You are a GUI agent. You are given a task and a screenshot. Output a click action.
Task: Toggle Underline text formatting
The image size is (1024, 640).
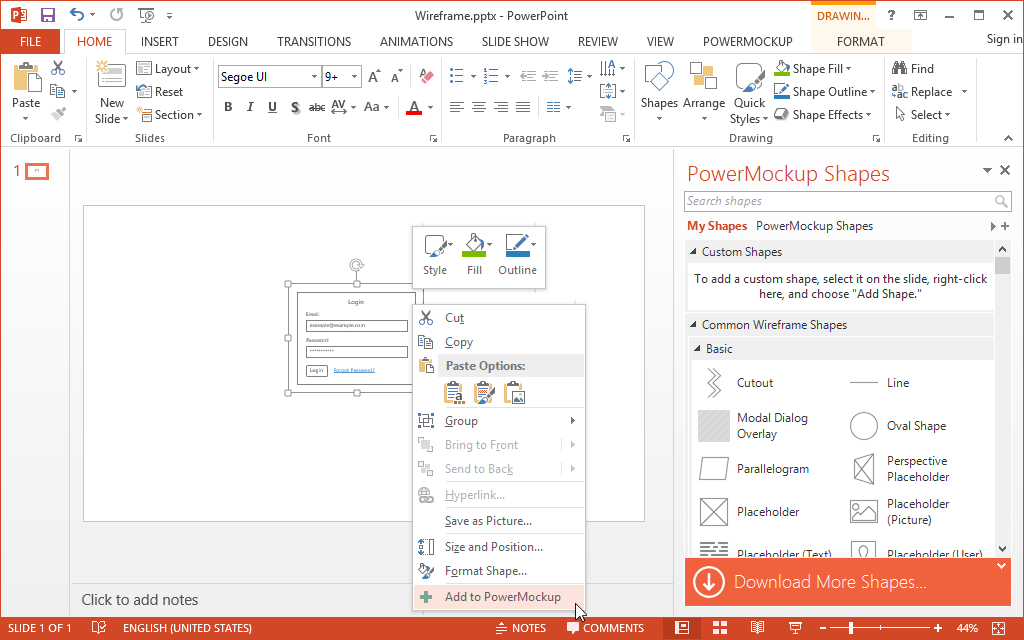[272, 107]
